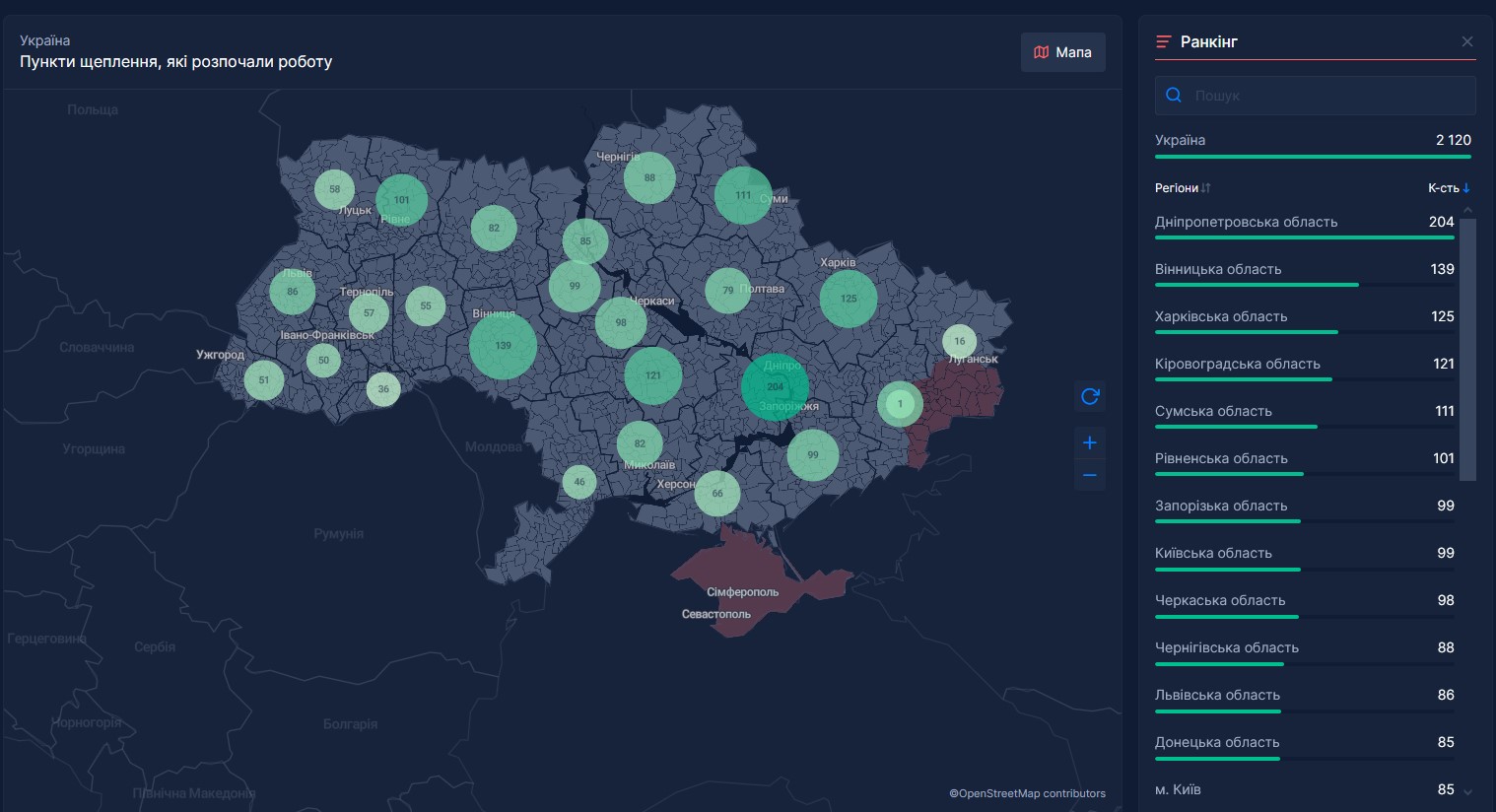Click the map refresh/reset icon

pyautogui.click(x=1089, y=396)
